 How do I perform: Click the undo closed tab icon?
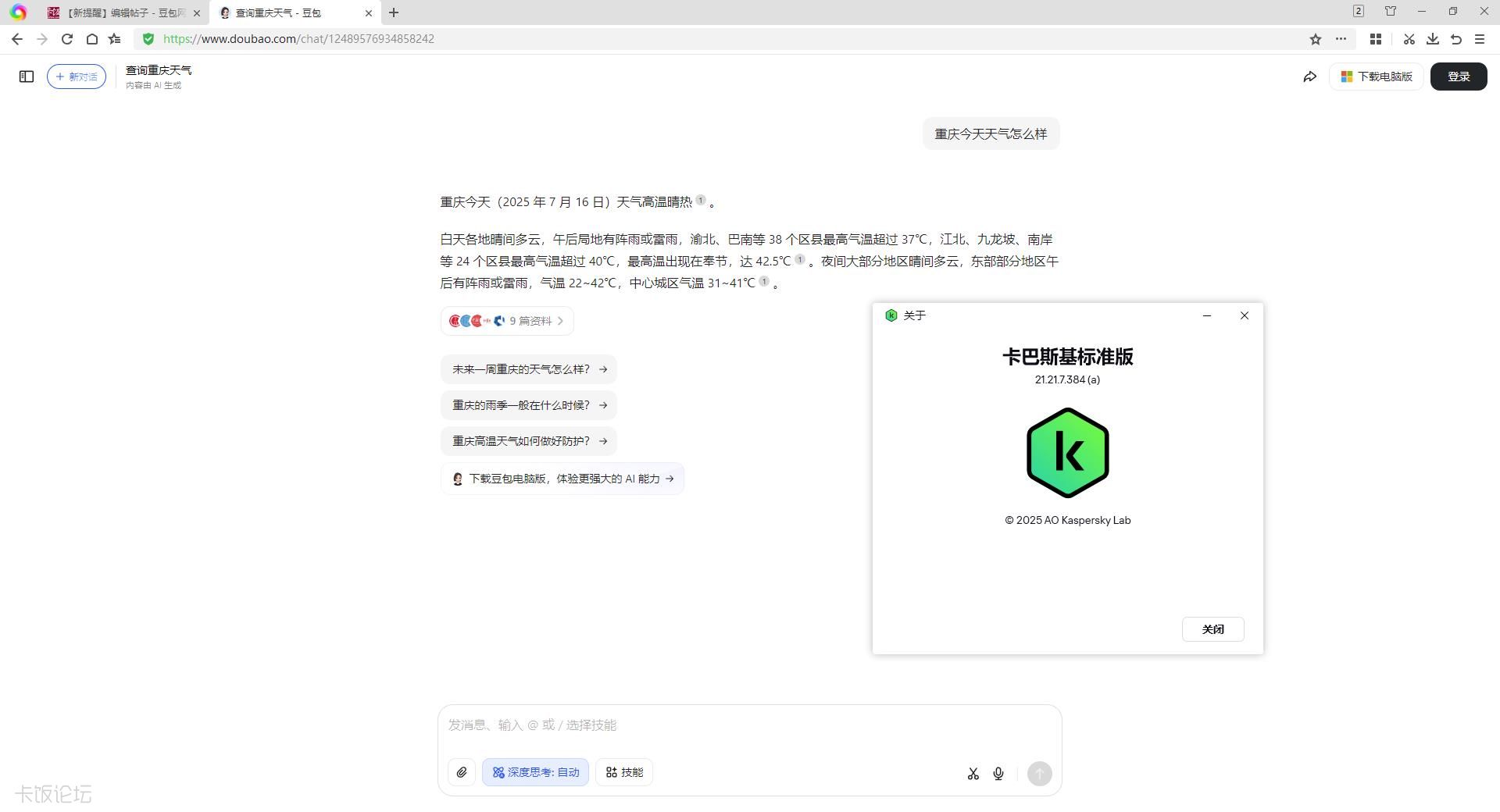1456,39
